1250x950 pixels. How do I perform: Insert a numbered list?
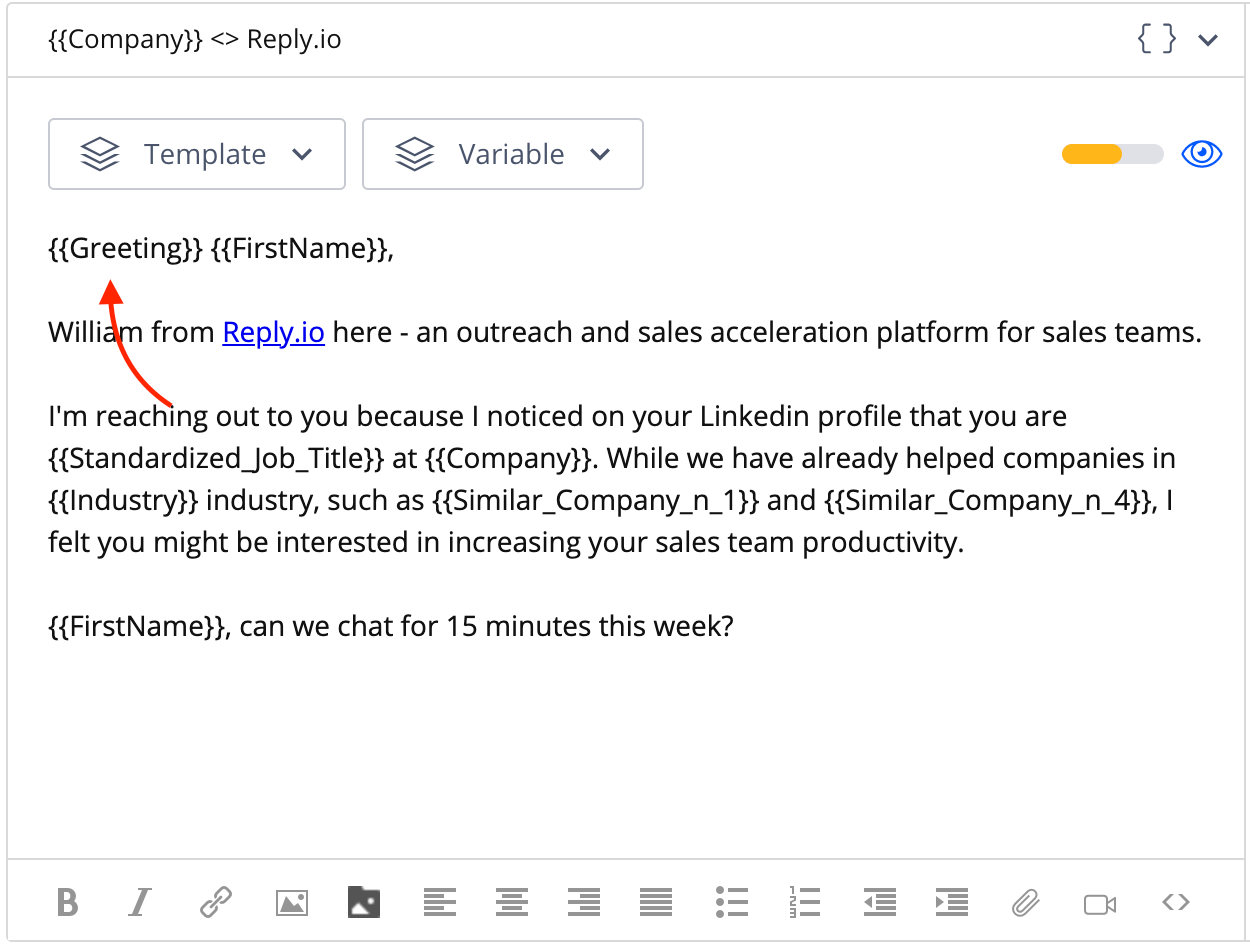(804, 903)
